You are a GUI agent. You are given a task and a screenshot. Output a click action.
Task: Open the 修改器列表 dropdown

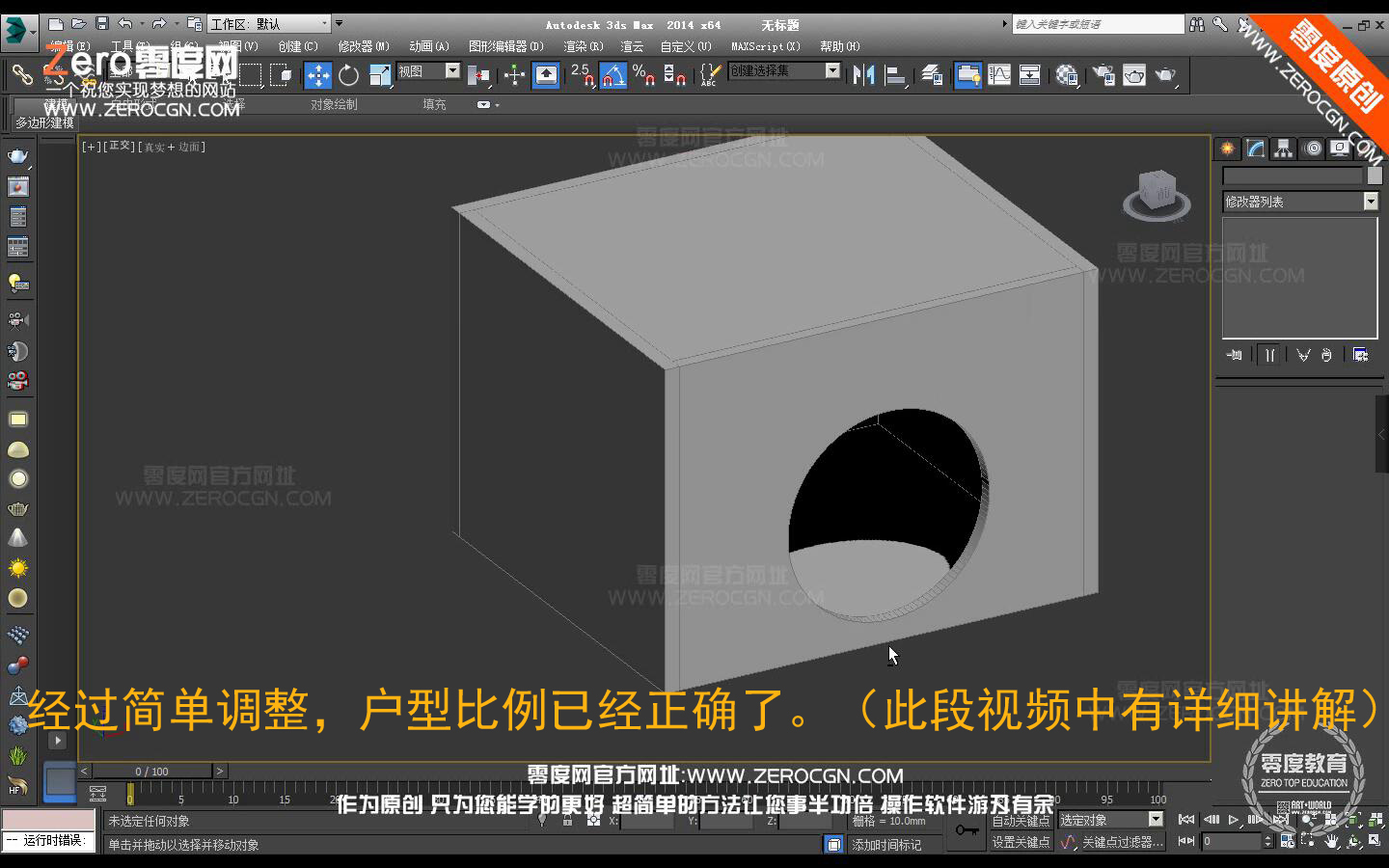point(1300,202)
